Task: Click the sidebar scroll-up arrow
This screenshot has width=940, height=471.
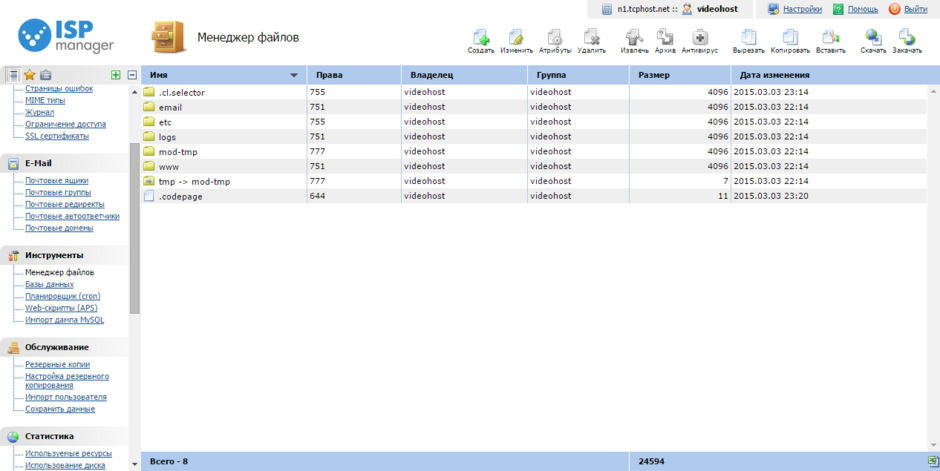Action: point(134,92)
